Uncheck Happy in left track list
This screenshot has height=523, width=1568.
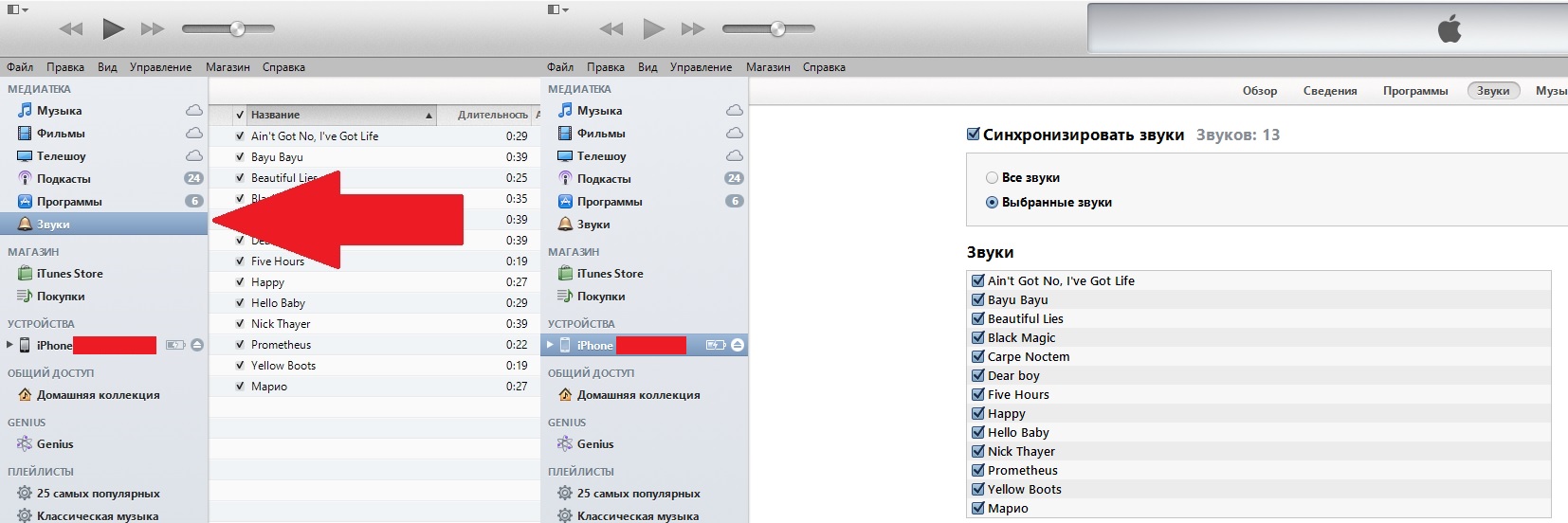pyautogui.click(x=240, y=282)
